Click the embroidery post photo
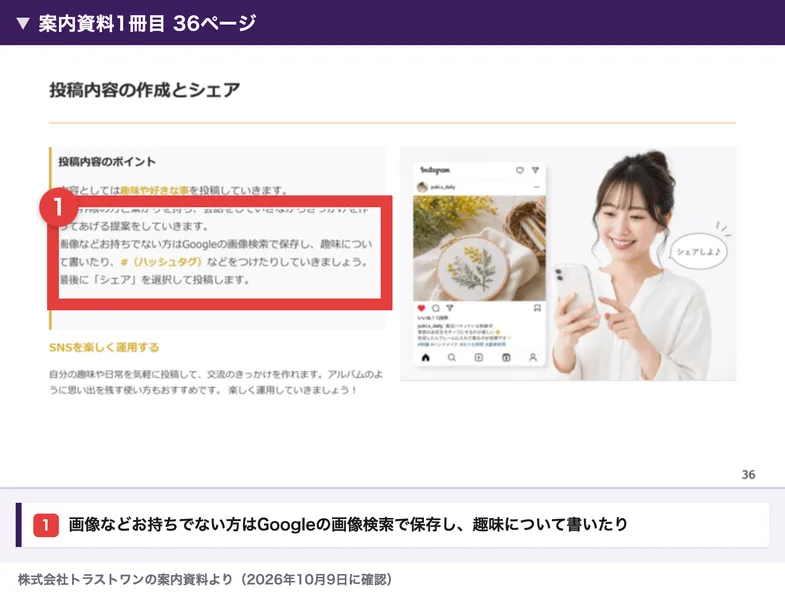785x600 pixels. [x=479, y=248]
